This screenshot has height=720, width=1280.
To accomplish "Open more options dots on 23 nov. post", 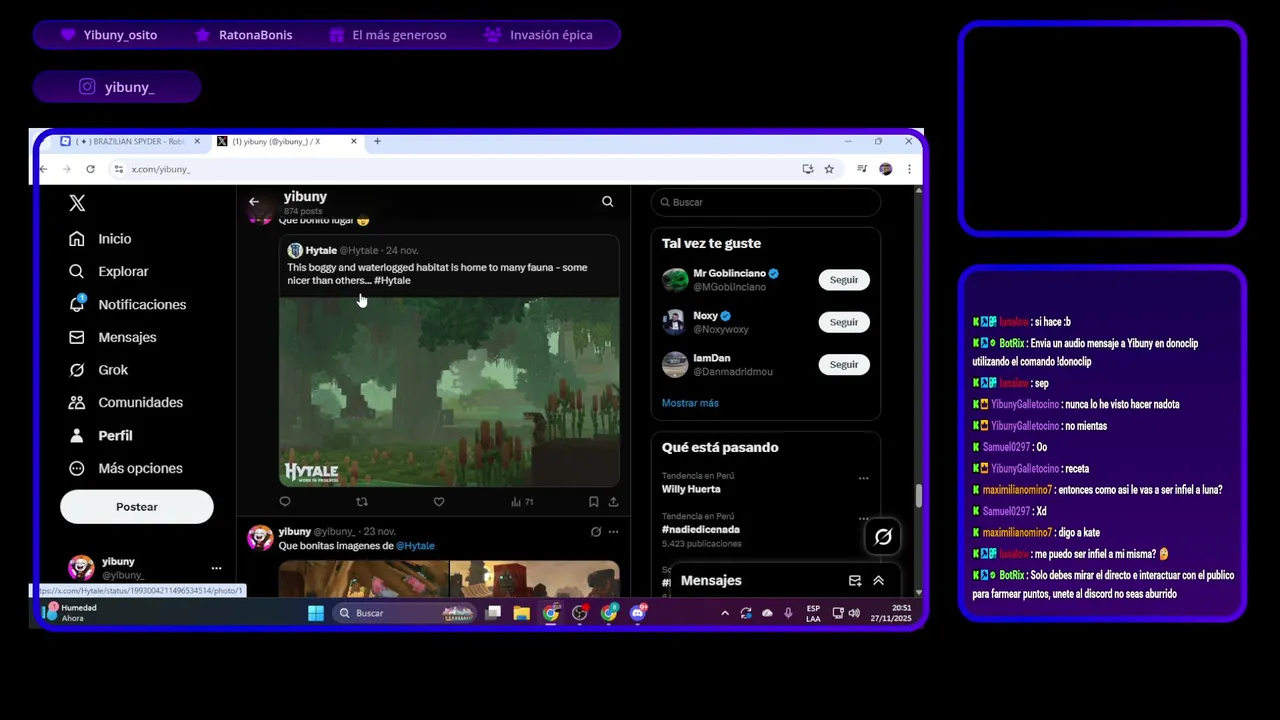I will 613,532.
